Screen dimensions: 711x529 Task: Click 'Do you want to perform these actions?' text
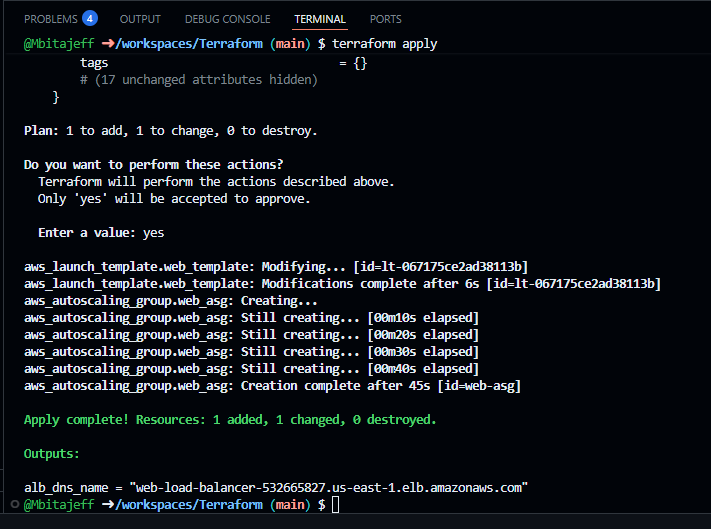[153, 165]
